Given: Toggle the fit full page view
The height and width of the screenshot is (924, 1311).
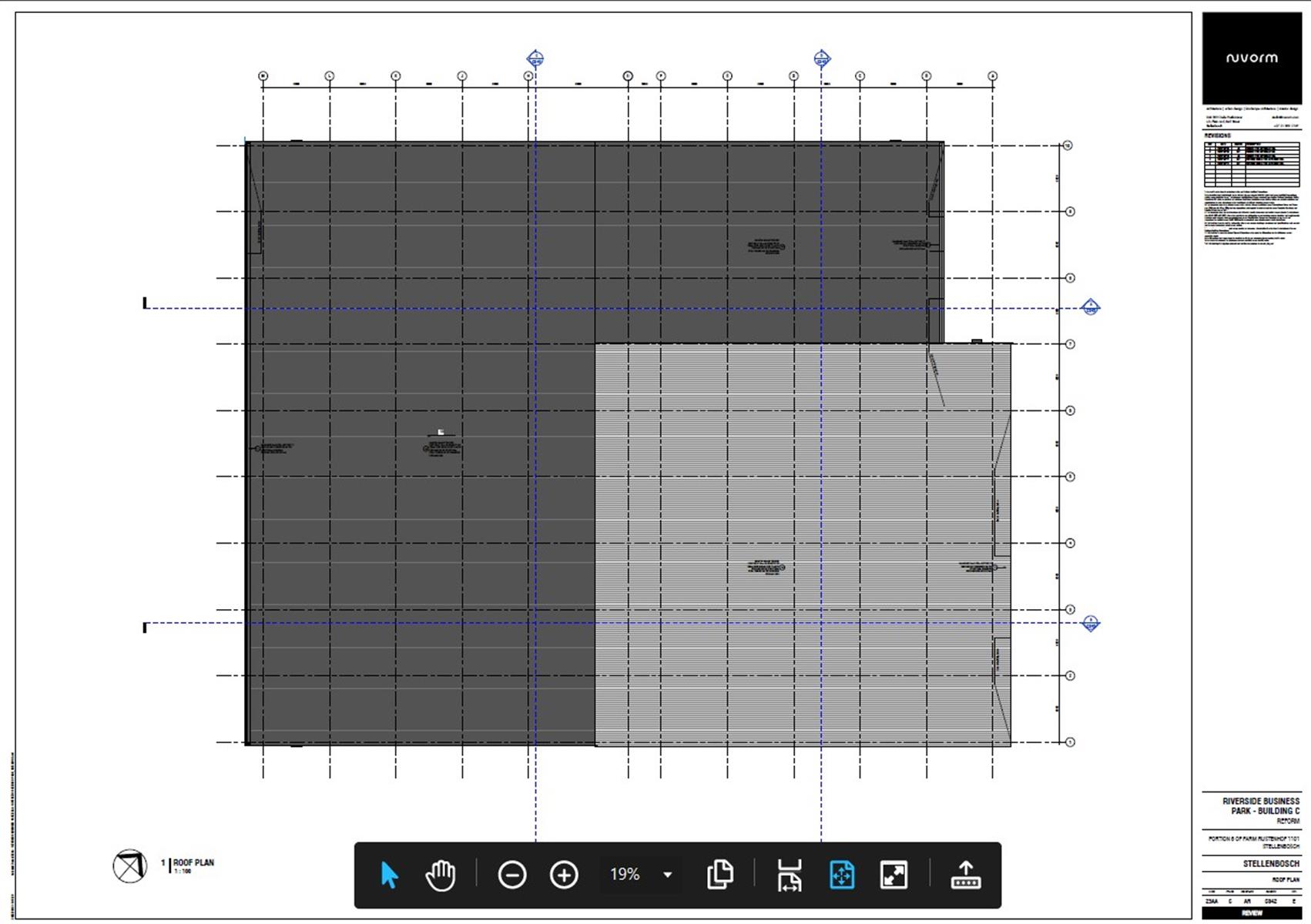Looking at the screenshot, I should pyautogui.click(x=842, y=875).
